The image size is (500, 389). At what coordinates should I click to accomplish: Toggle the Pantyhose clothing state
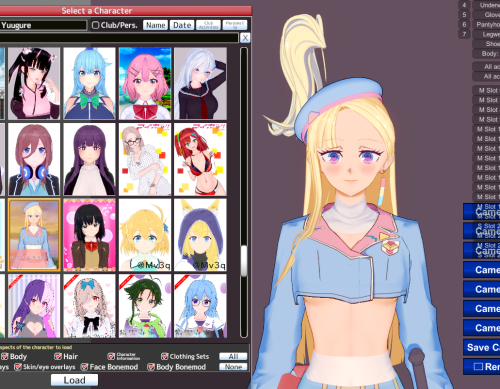486,24
